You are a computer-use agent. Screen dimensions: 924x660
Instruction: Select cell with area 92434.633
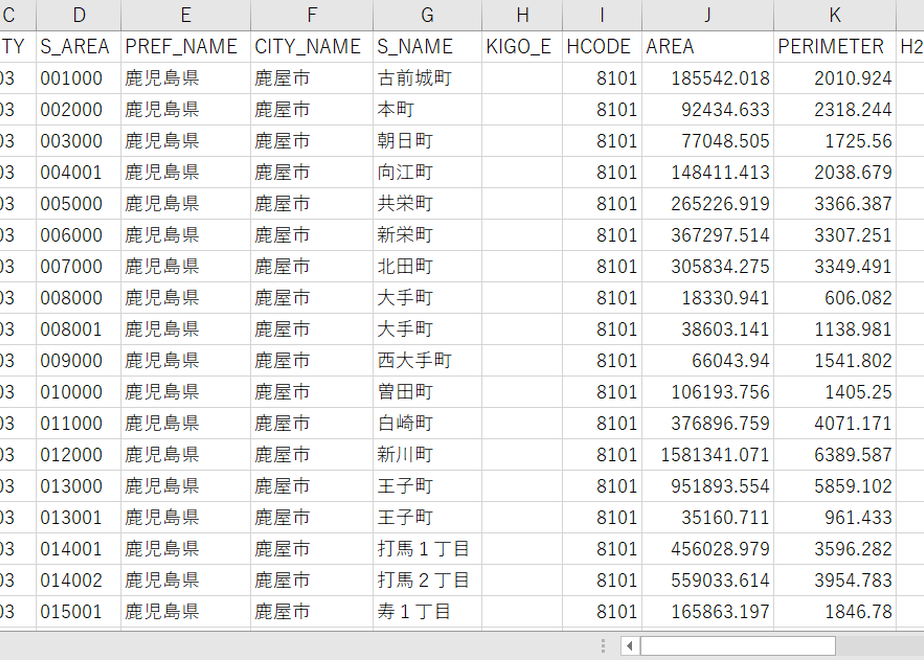(708, 110)
